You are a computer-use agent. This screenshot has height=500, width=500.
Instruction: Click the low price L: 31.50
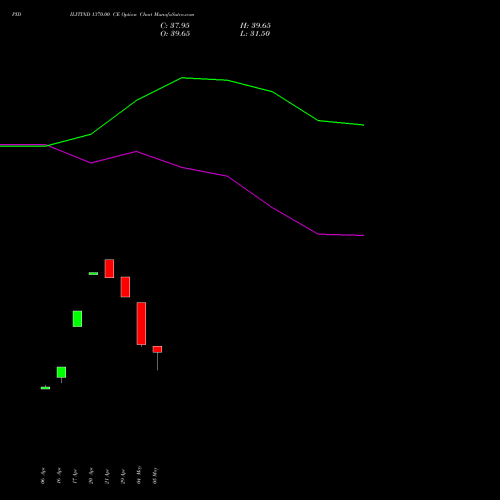255,34
